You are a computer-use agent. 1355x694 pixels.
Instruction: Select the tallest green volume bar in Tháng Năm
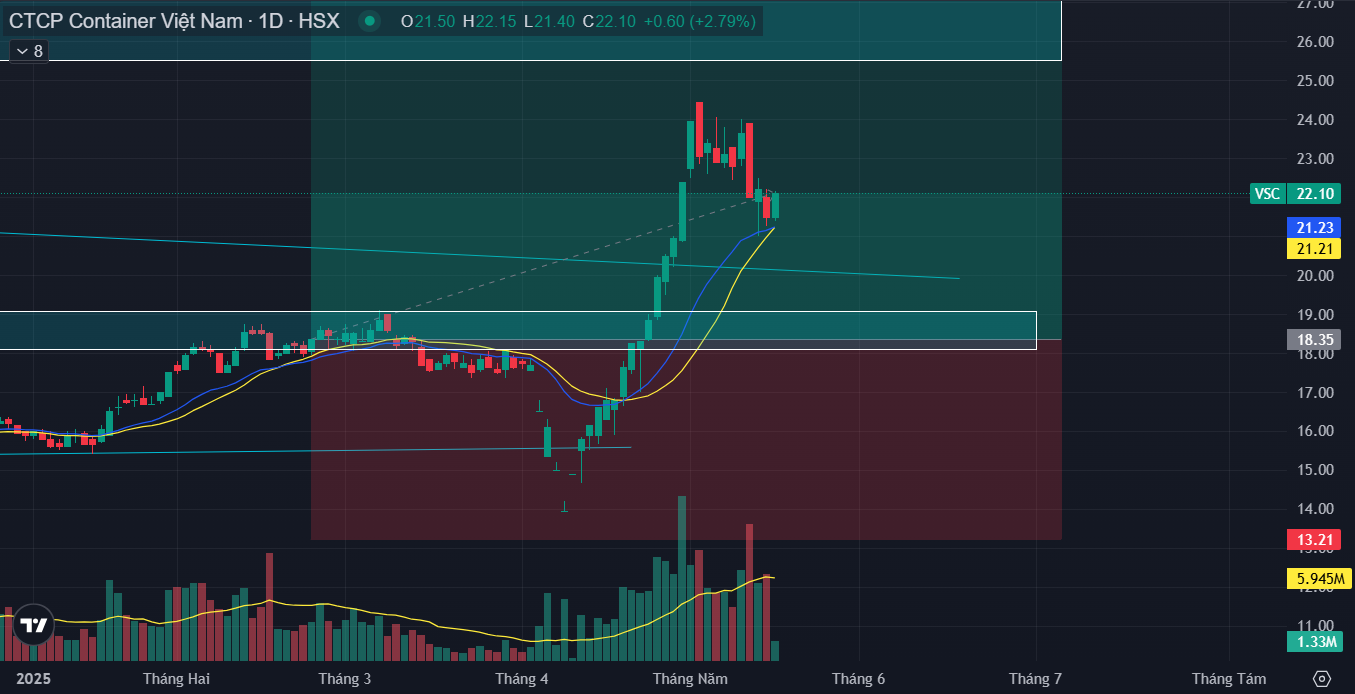coord(682,578)
